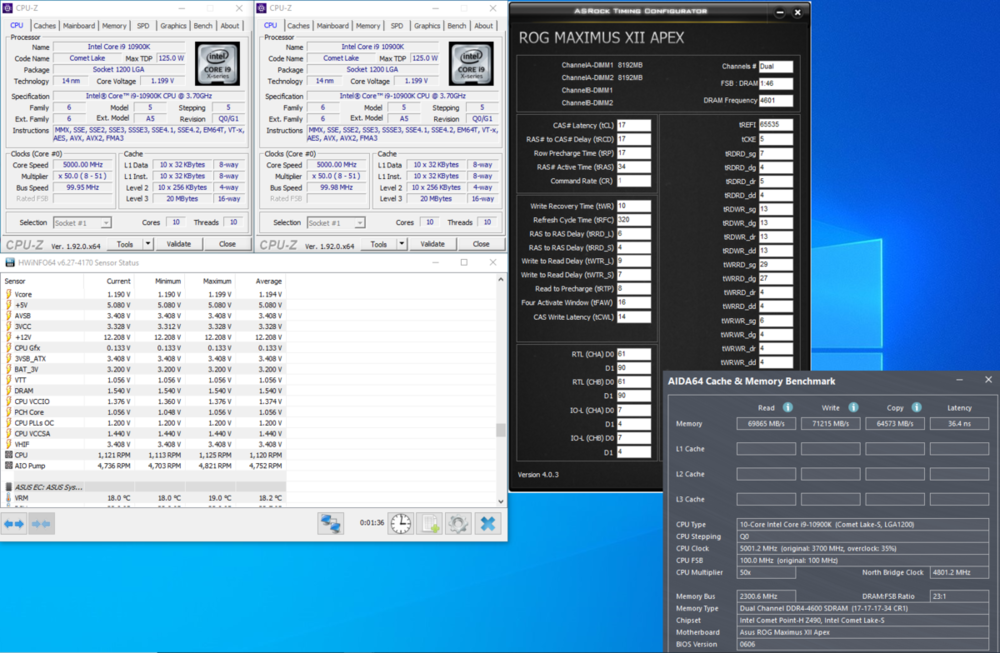Click AIDA64 North Bridge Clock value
The width and height of the screenshot is (1000, 653).
pyautogui.click(x=959, y=573)
